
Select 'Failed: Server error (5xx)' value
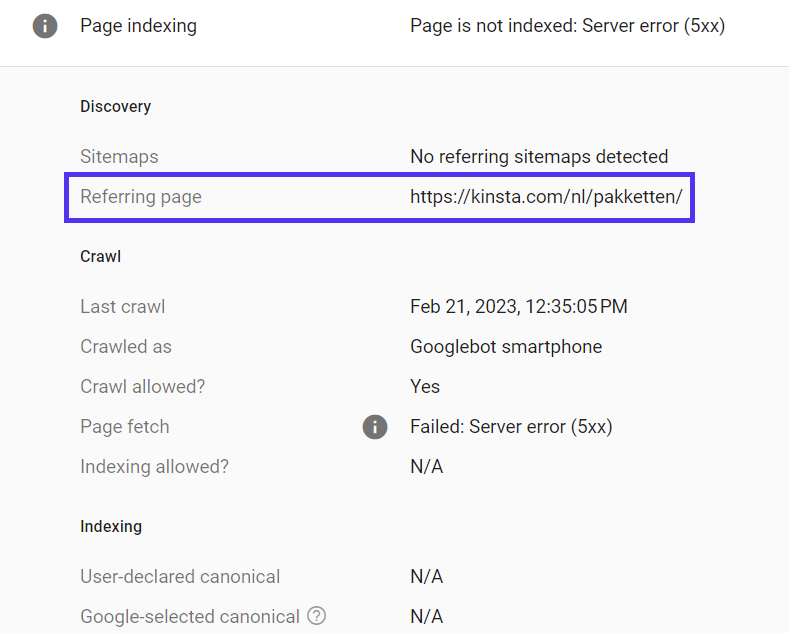(511, 427)
